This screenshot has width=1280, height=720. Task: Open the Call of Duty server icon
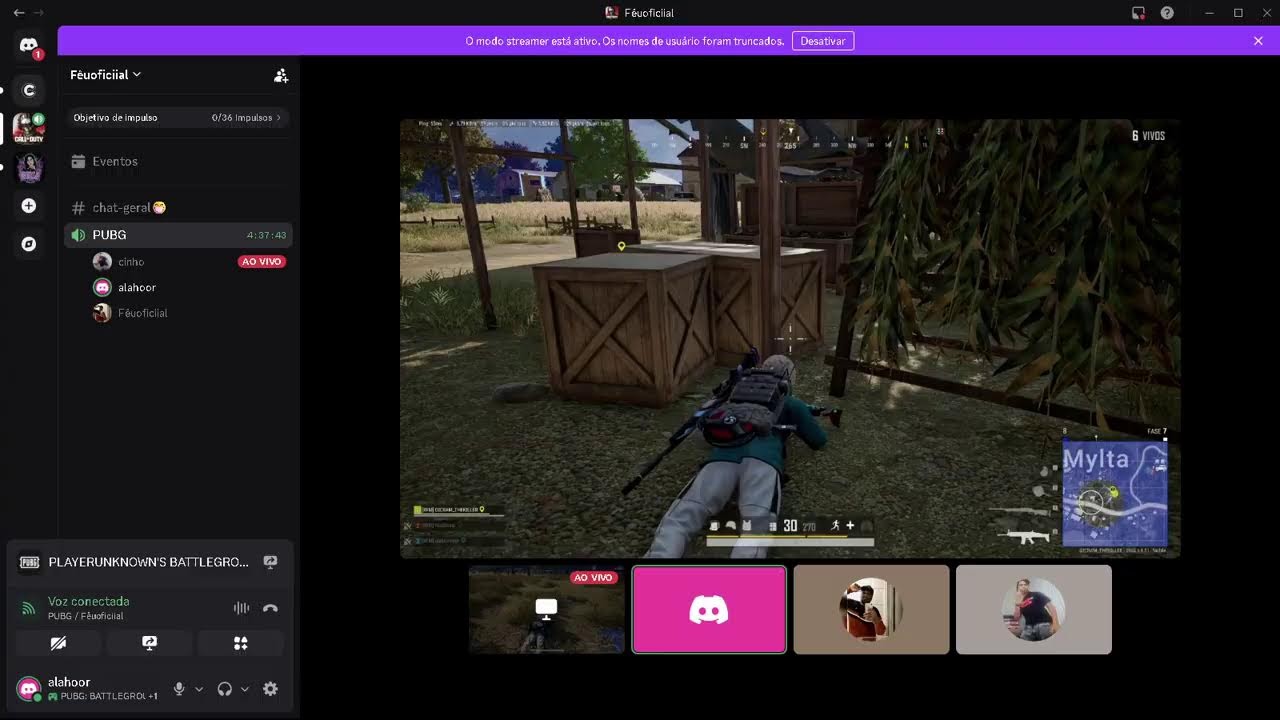(x=29, y=128)
